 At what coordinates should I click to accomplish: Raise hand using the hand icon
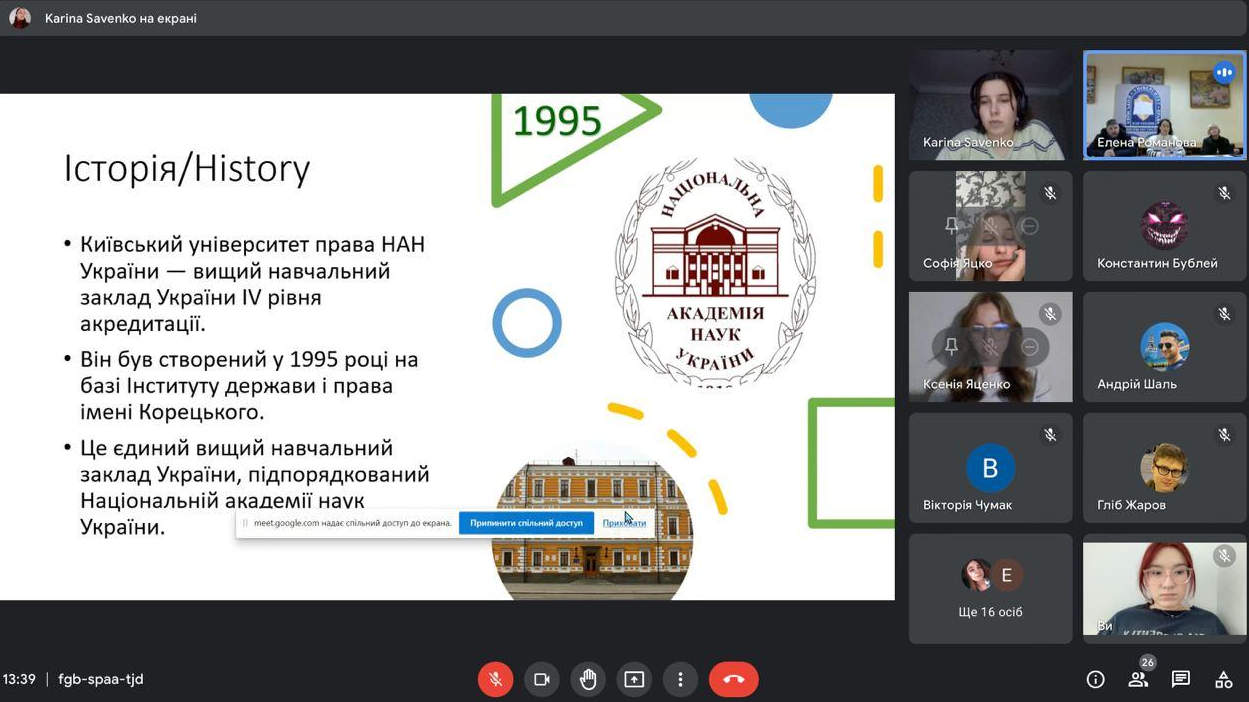point(588,679)
